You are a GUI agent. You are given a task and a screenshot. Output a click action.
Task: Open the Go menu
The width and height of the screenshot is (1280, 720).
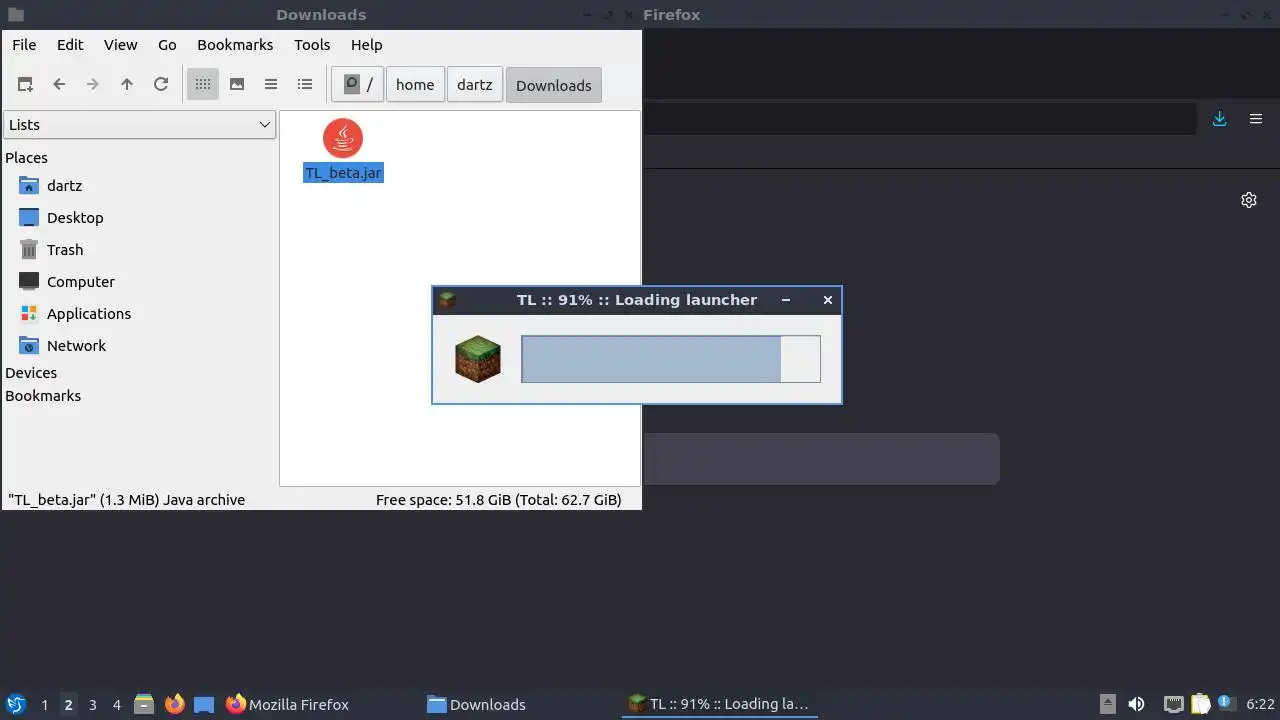(167, 45)
